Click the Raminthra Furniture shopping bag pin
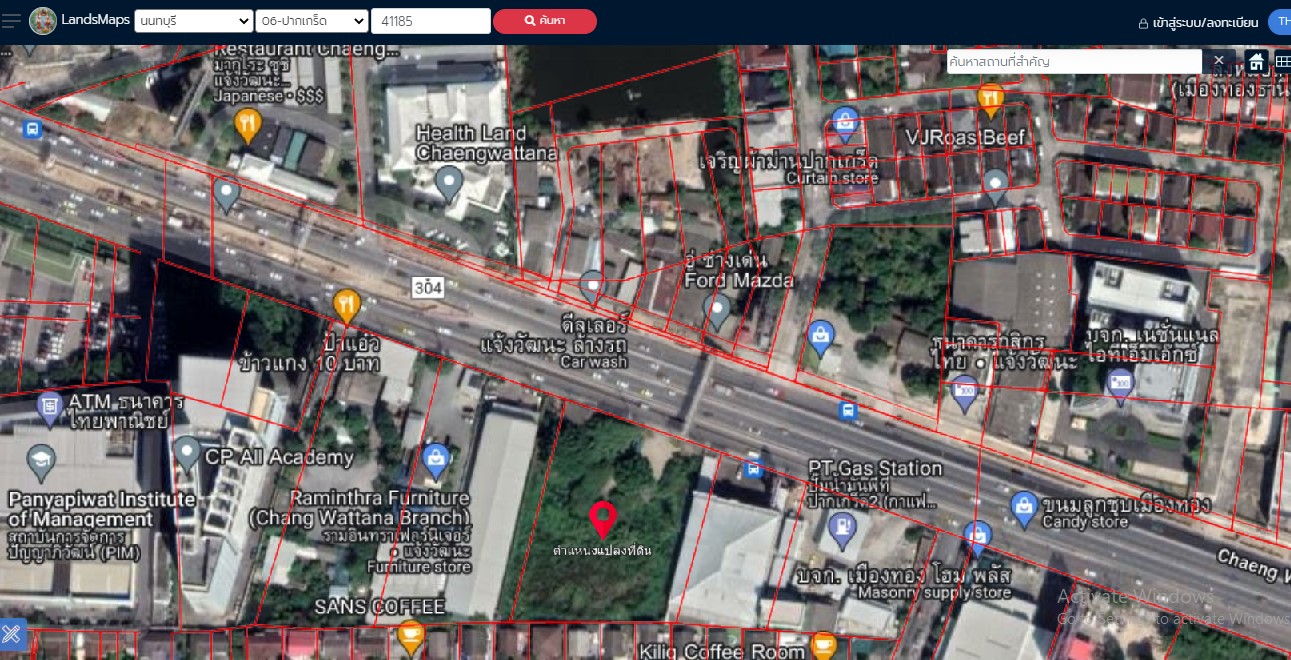1291x660 pixels. (x=435, y=461)
